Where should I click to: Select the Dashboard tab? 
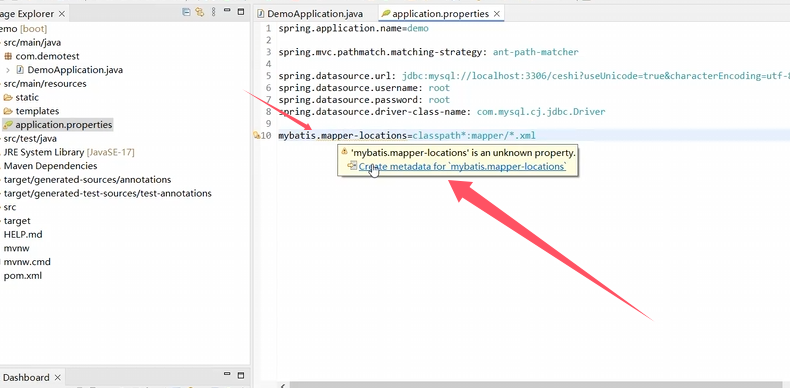[x=26, y=377]
